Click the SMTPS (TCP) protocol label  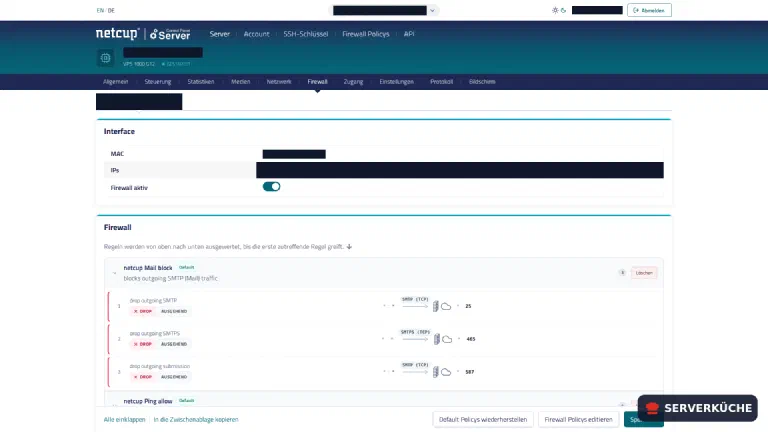(x=415, y=332)
